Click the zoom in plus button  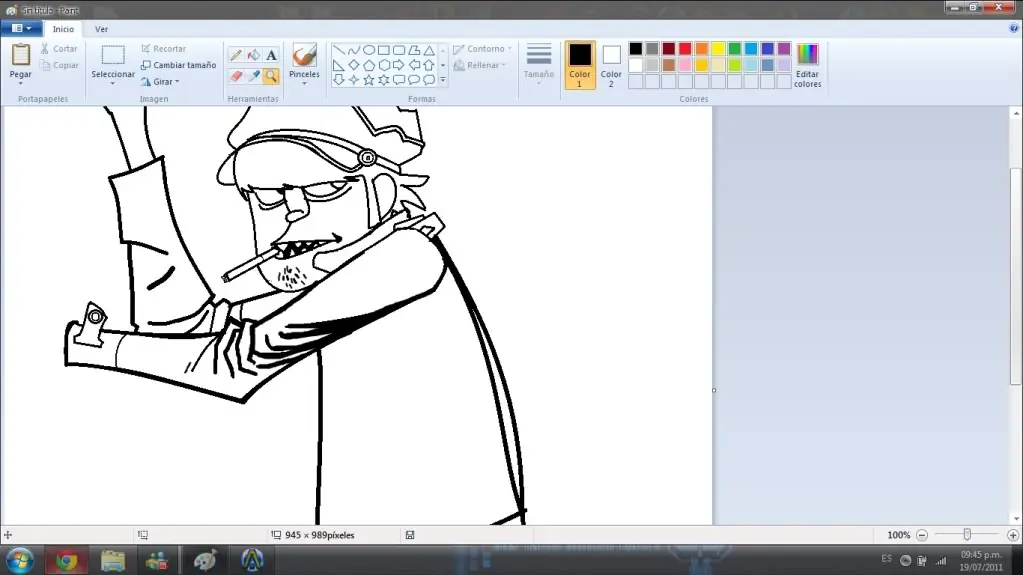pyautogui.click(x=1013, y=535)
